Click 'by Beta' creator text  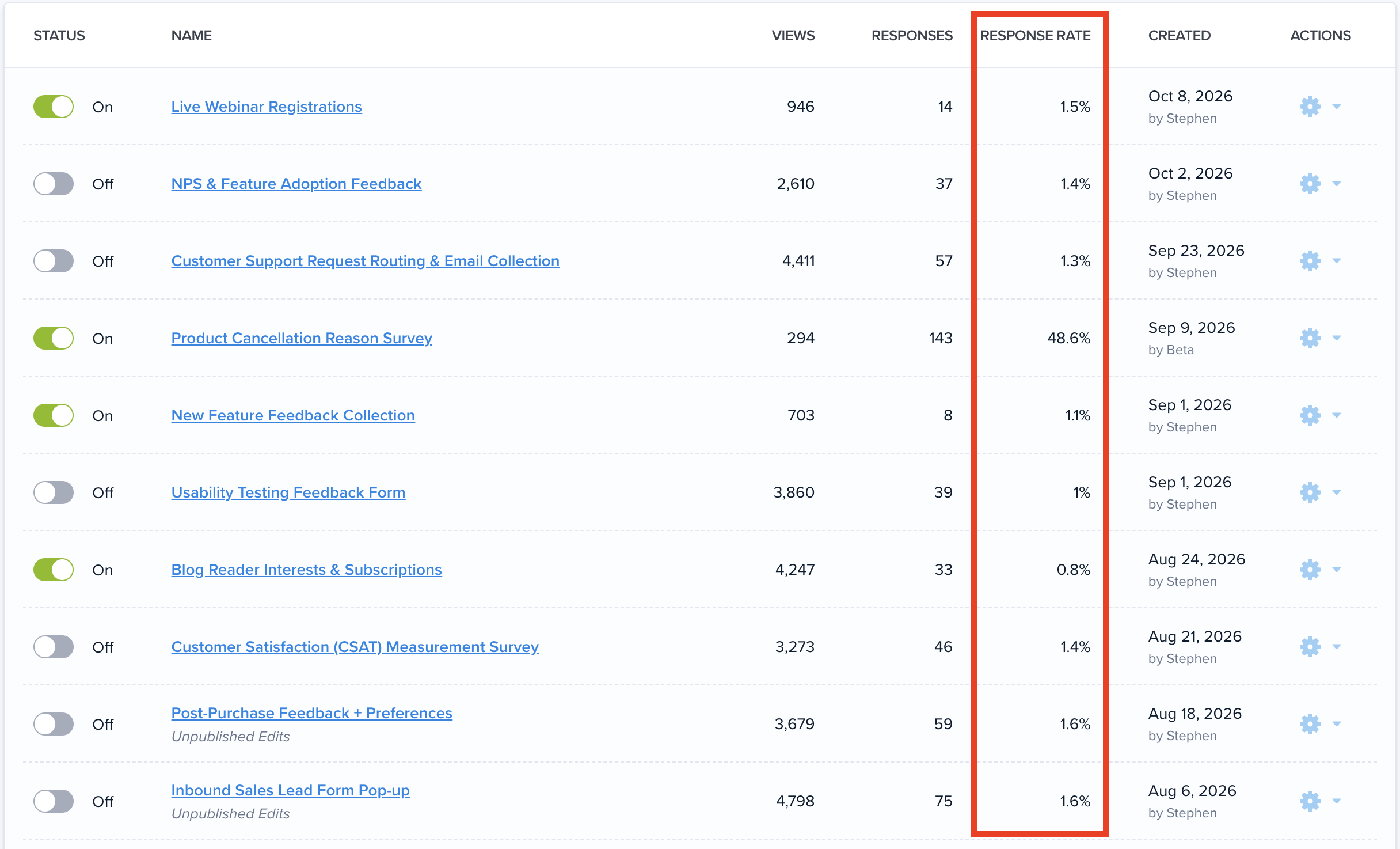coord(1171,350)
